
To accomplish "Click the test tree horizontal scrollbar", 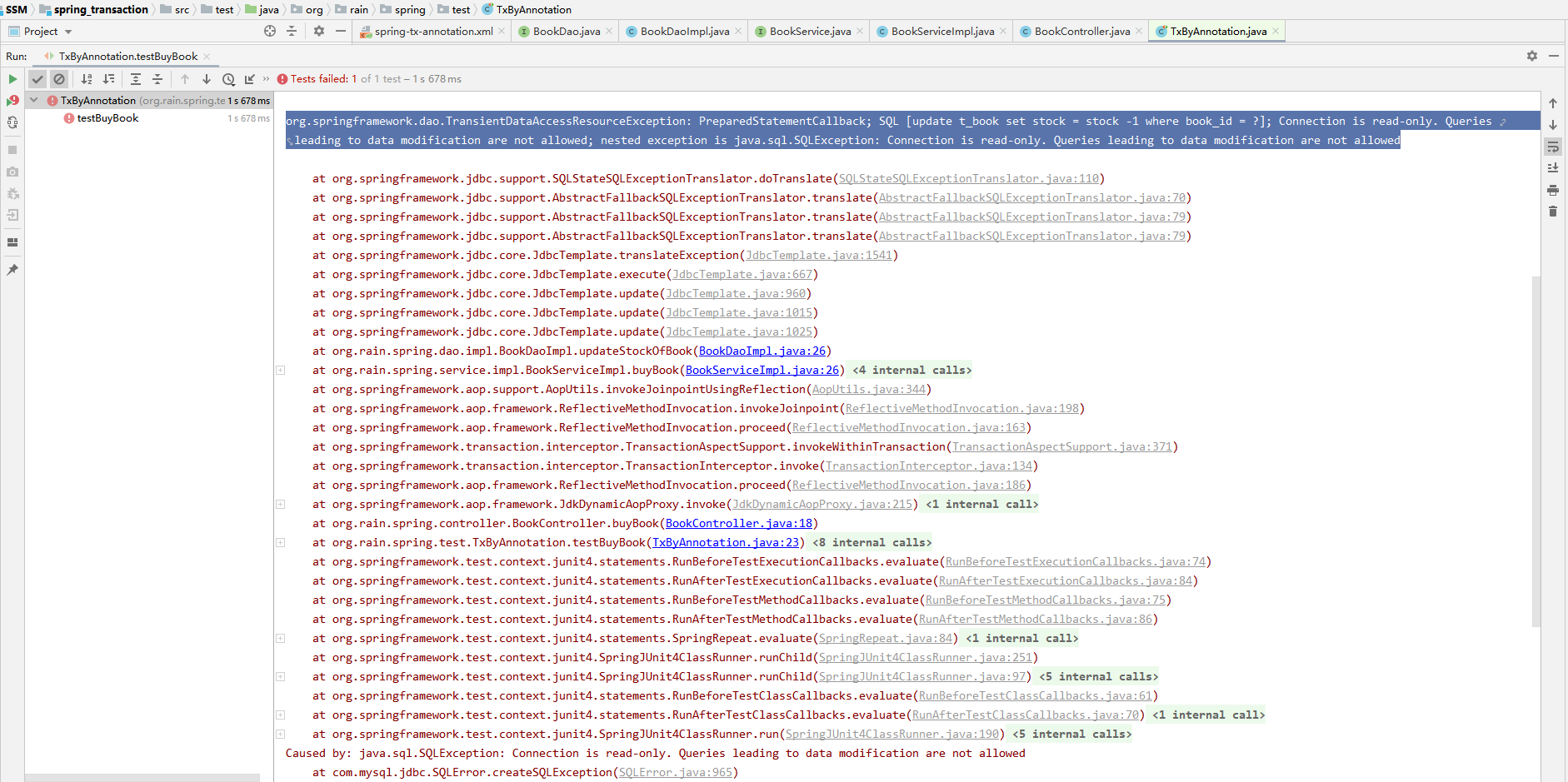I will [x=142, y=778].
